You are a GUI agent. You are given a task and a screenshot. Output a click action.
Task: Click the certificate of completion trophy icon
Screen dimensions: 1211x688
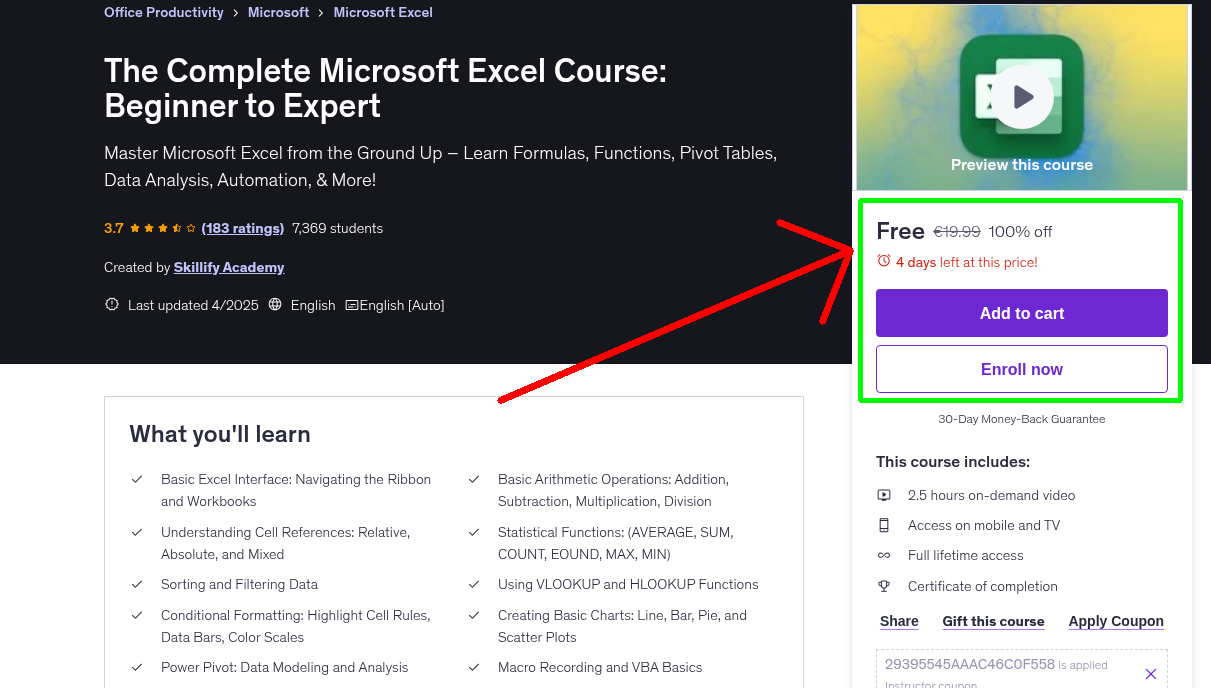(x=884, y=586)
